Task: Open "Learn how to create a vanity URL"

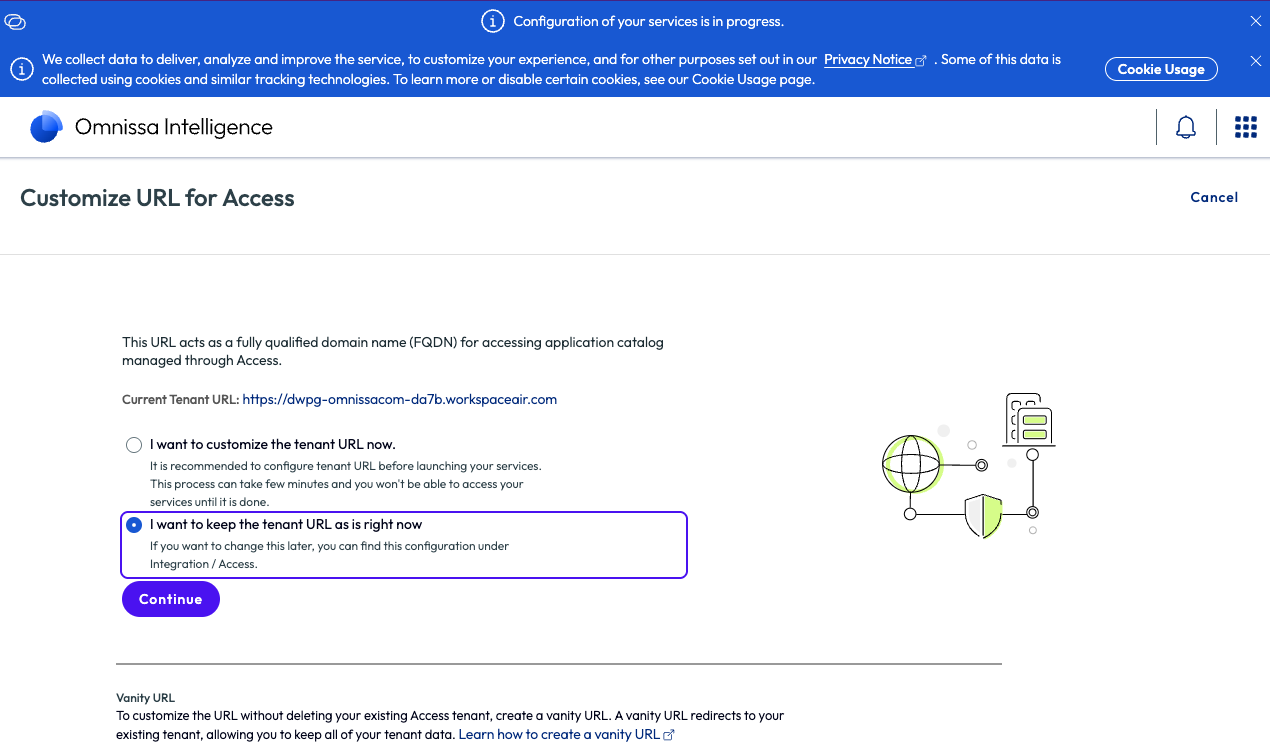Action: (x=558, y=735)
